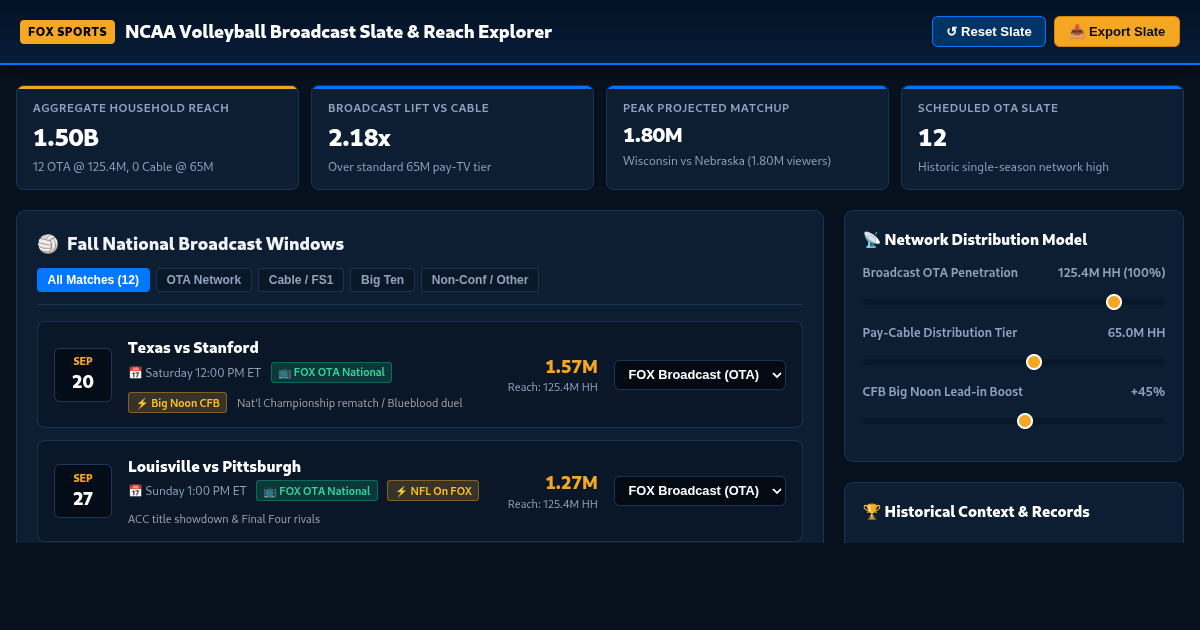Click the Louisville vs Pittsburgh match title
The height and width of the screenshot is (630, 1200).
pos(214,466)
